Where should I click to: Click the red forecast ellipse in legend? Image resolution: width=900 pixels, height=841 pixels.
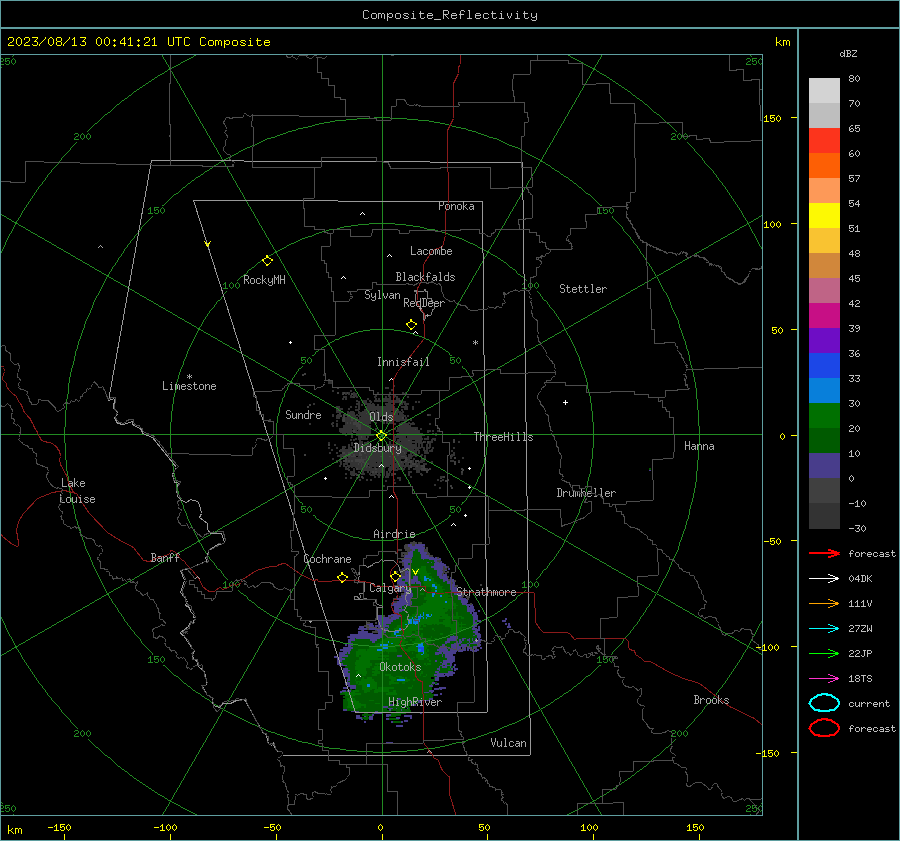(824, 728)
